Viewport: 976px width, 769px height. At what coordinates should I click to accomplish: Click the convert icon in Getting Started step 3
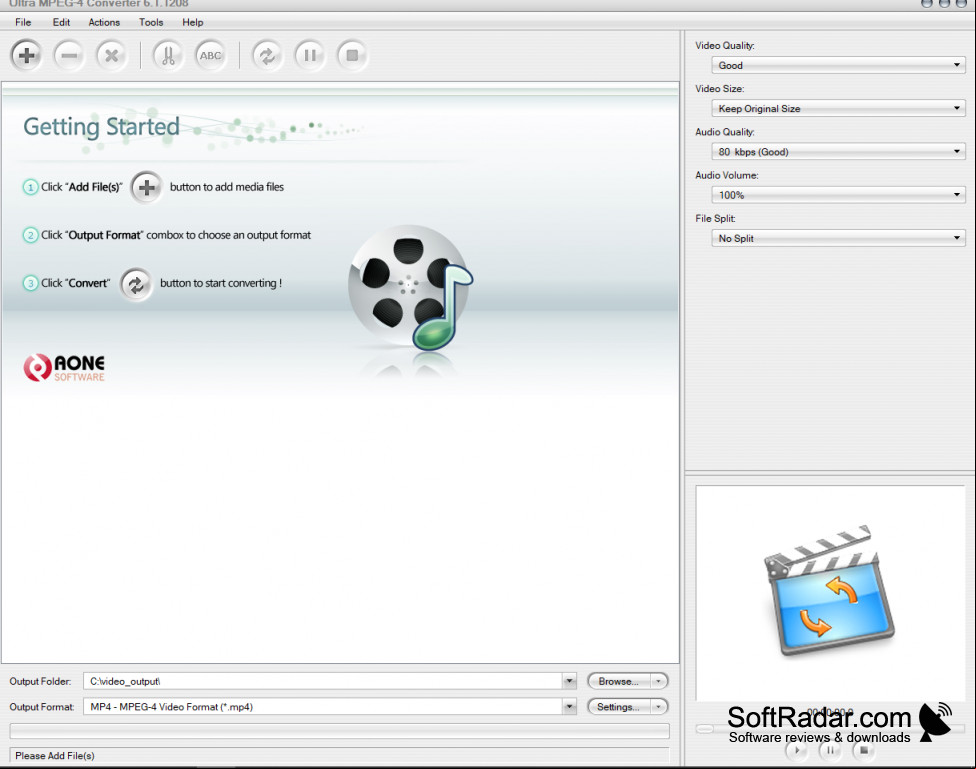(x=136, y=285)
